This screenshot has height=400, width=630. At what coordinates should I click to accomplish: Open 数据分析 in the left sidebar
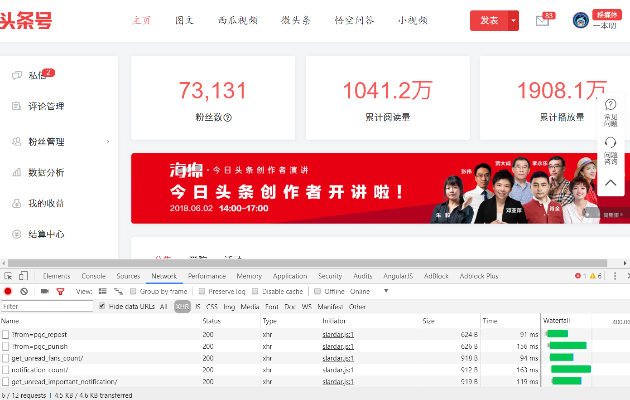pyautogui.click(x=46, y=172)
